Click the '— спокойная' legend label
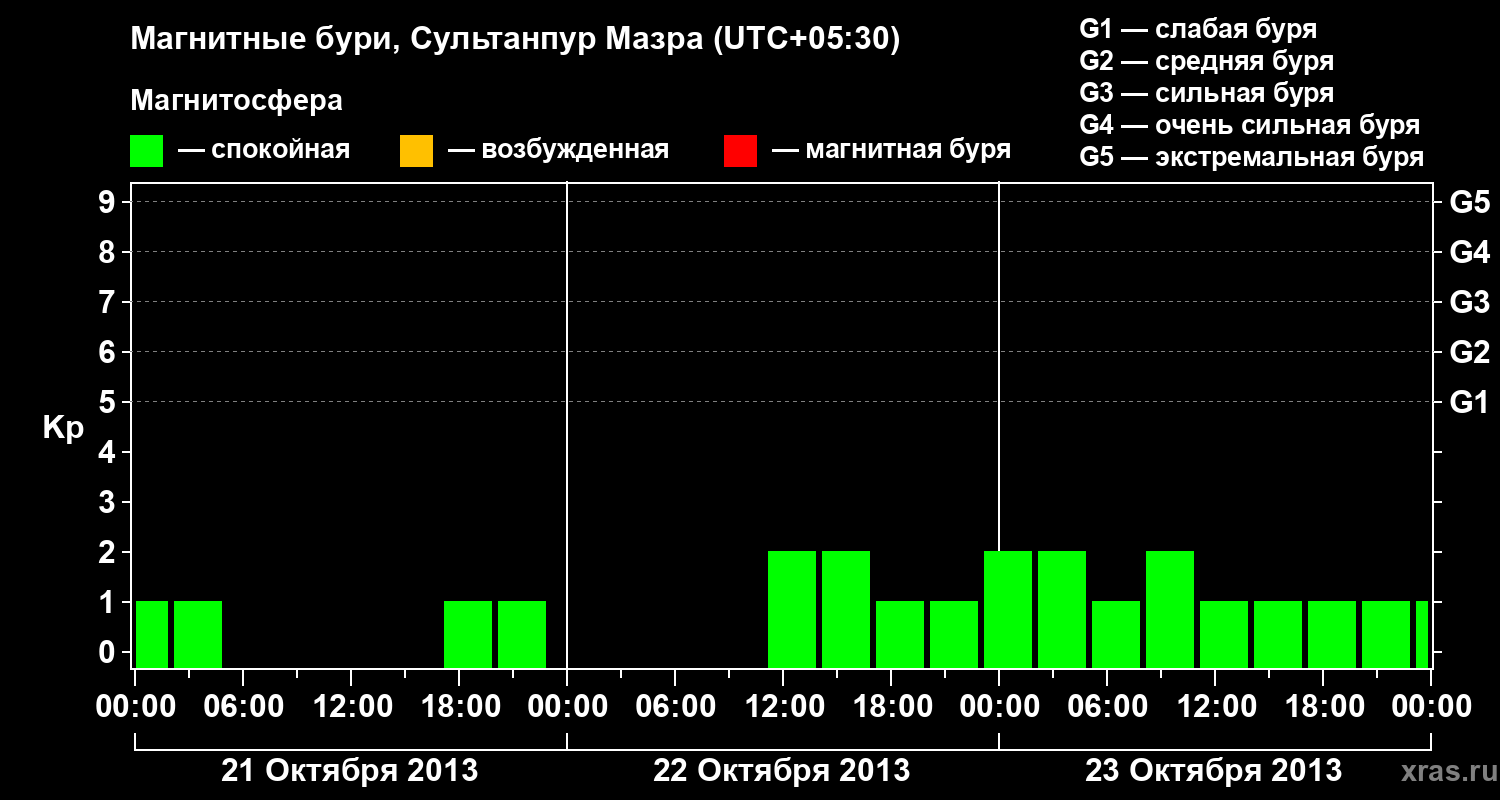This screenshot has width=1500, height=800. pos(264,150)
